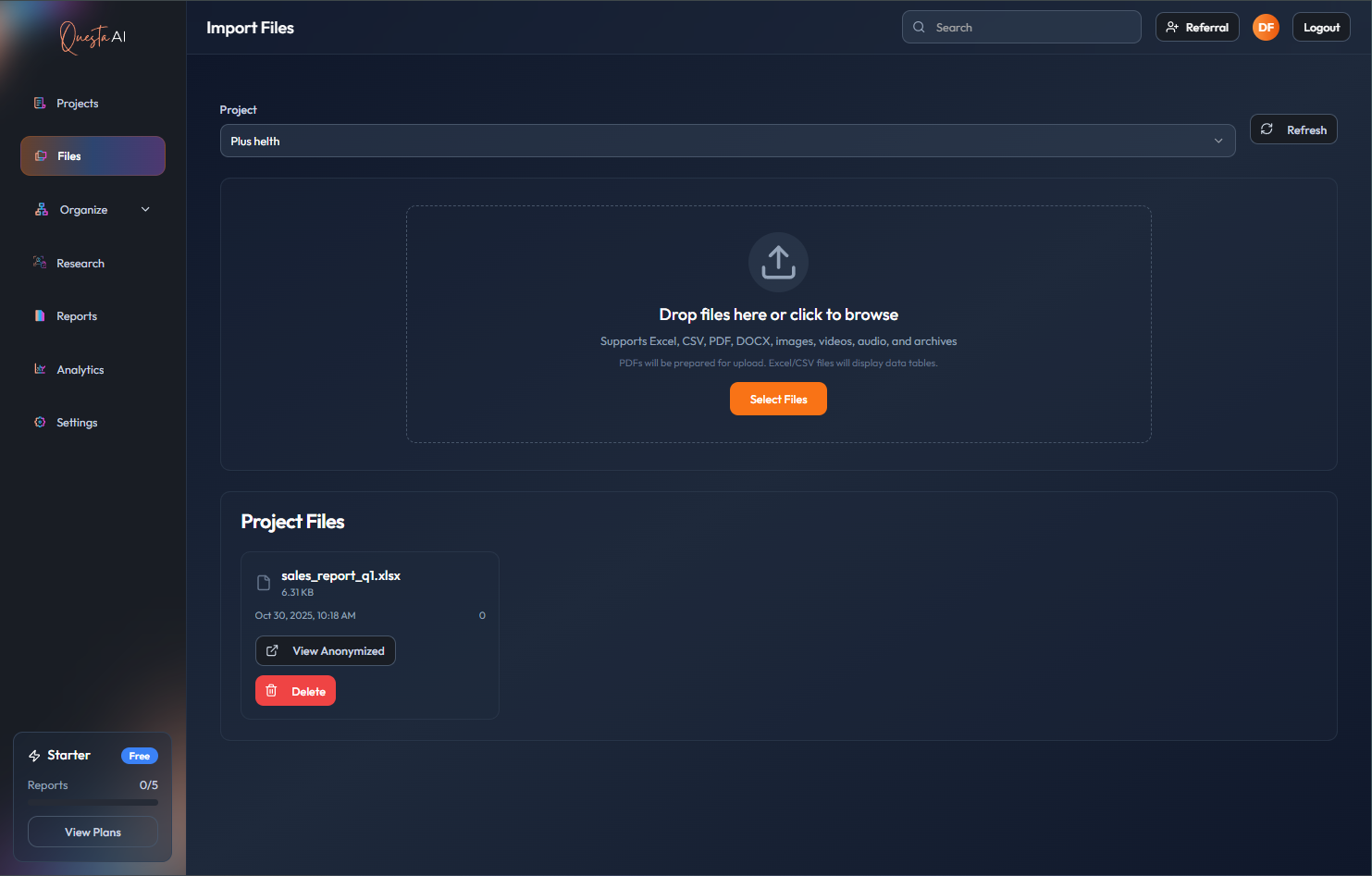
Task: Go to the Research section
Action: tap(80, 264)
